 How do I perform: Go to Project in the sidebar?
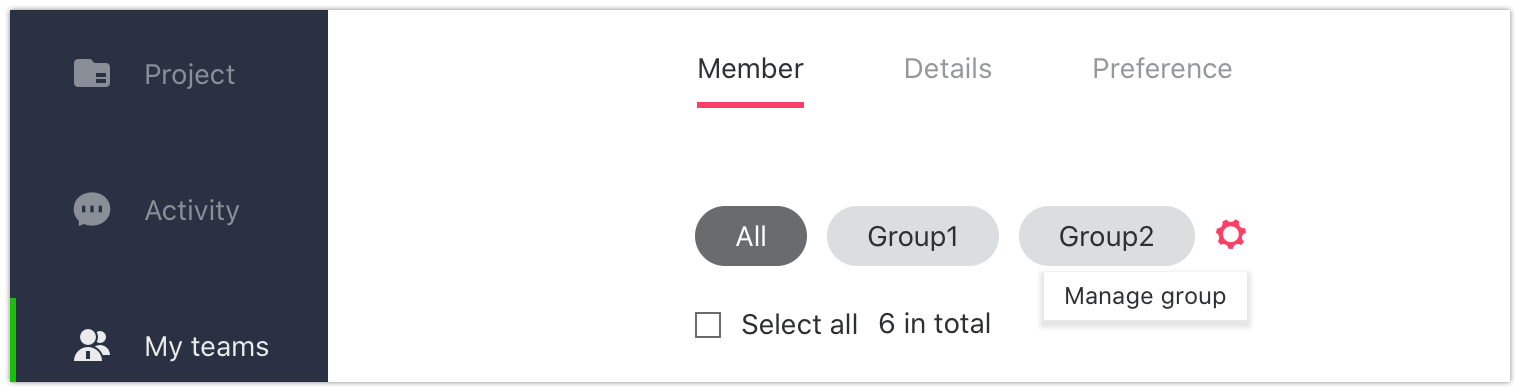(x=190, y=75)
